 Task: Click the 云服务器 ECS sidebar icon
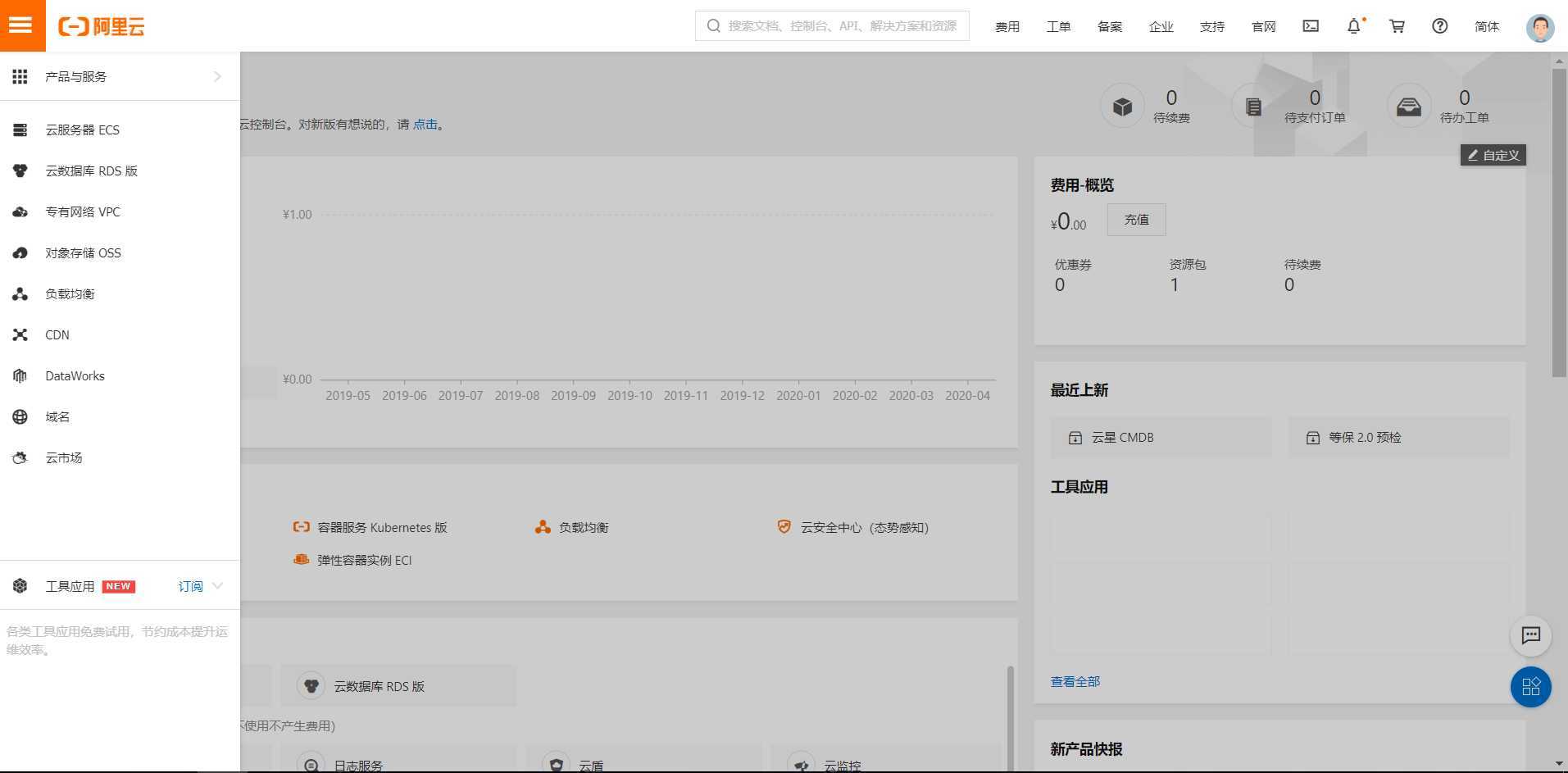tap(20, 130)
